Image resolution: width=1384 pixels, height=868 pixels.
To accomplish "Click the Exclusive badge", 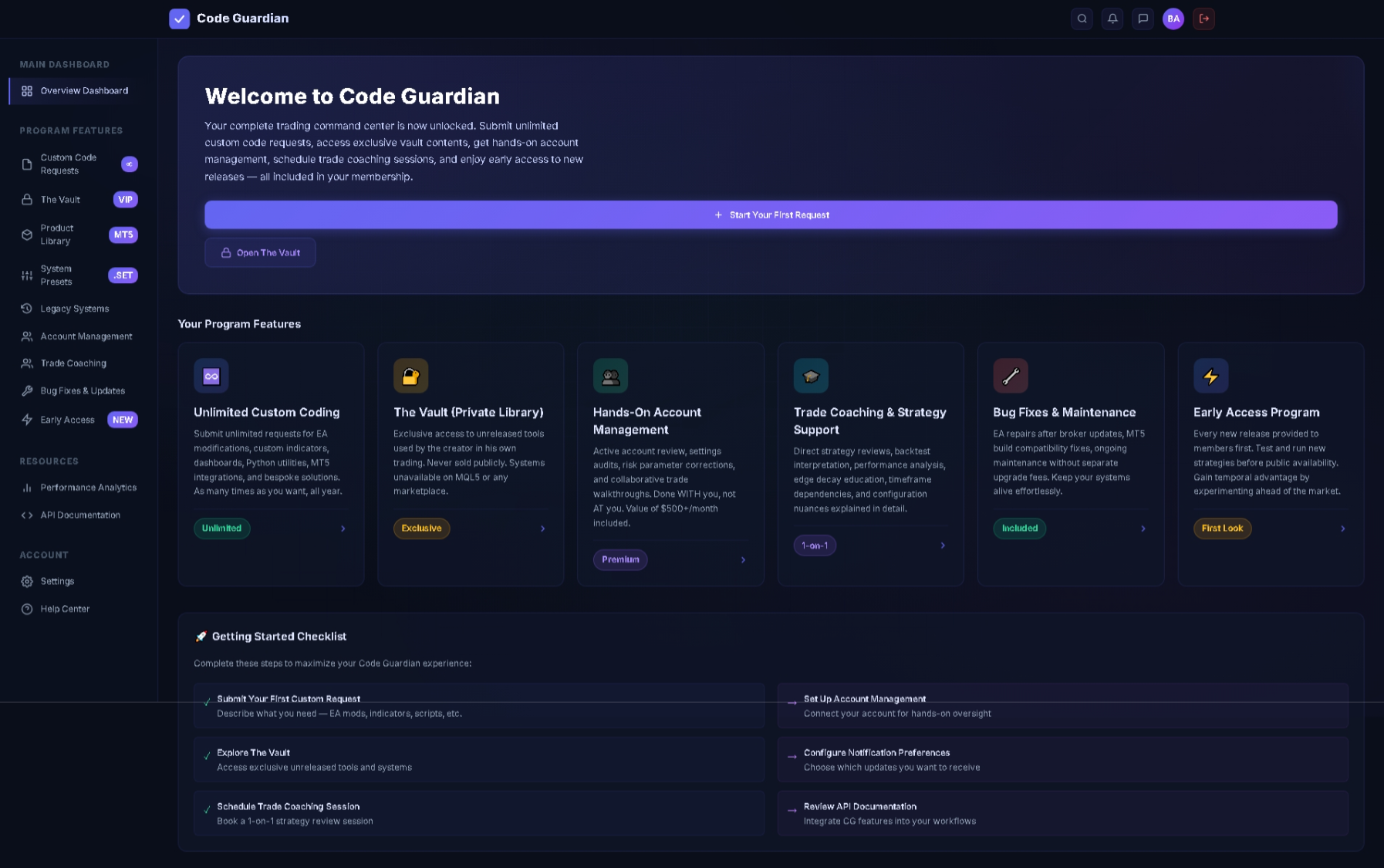I will click(x=421, y=529).
